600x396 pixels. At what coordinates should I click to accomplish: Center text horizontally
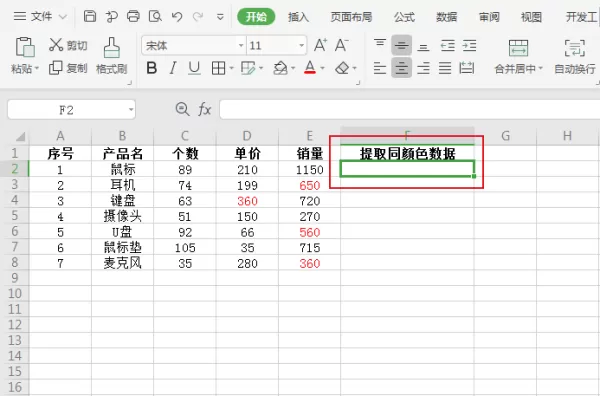[401, 68]
